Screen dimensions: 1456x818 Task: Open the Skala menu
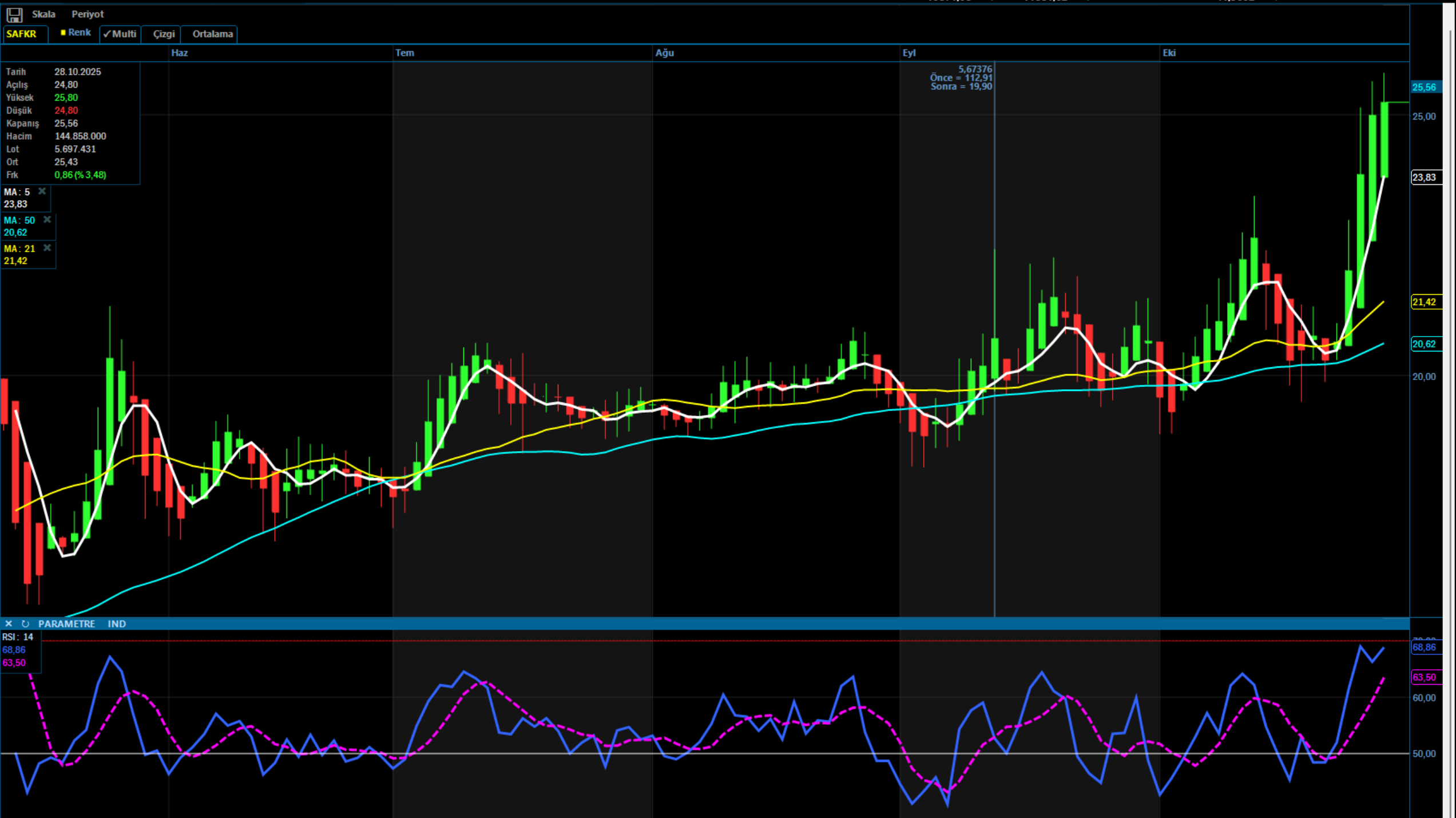[44, 14]
